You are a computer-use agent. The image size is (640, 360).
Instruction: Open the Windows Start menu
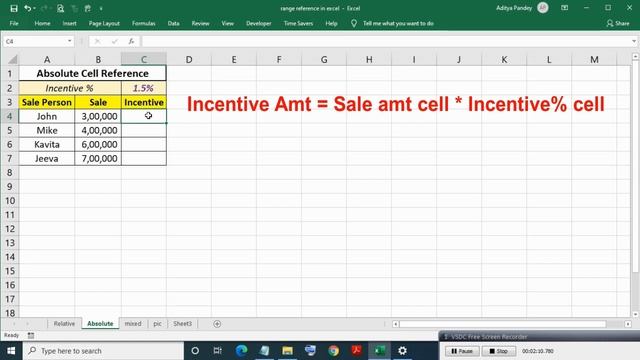(x=11, y=351)
